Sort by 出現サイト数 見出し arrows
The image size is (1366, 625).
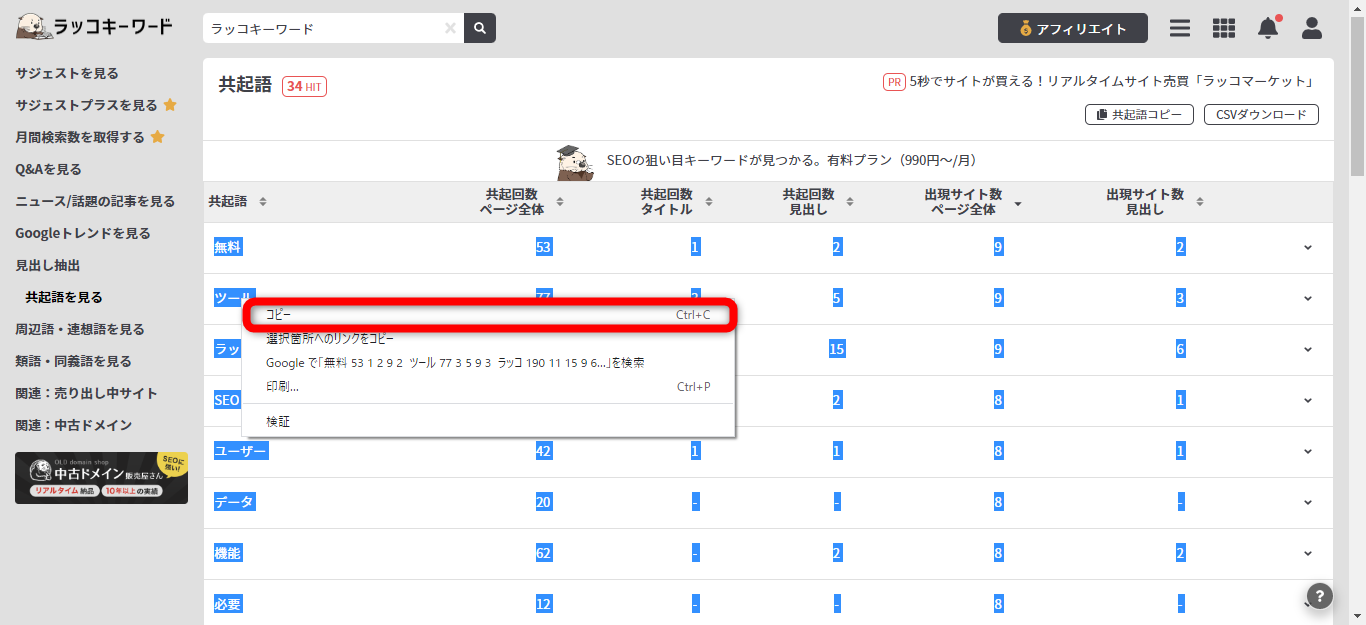coord(1200,202)
